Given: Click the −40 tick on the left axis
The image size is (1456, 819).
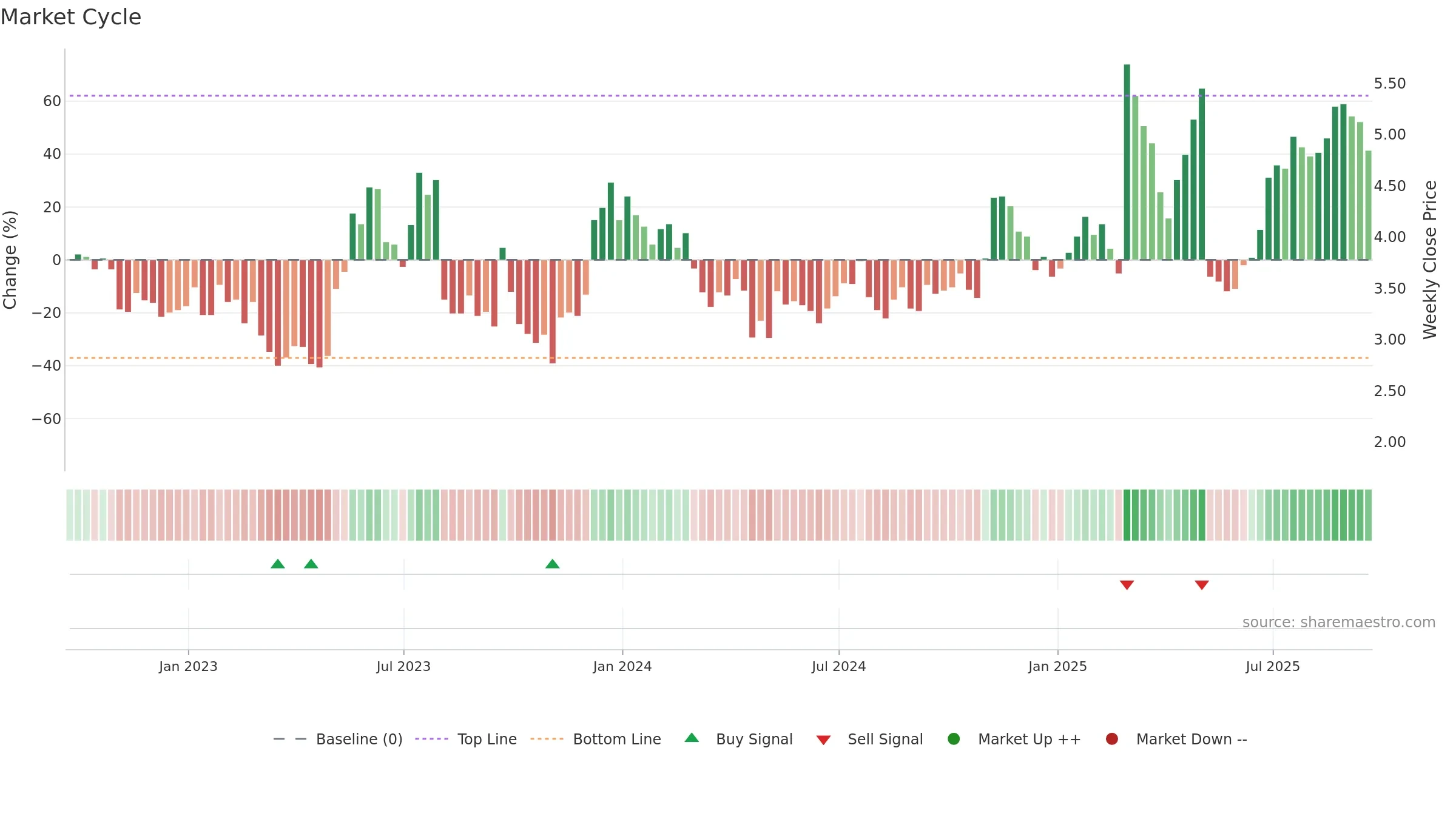Looking at the screenshot, I should 47,365.
